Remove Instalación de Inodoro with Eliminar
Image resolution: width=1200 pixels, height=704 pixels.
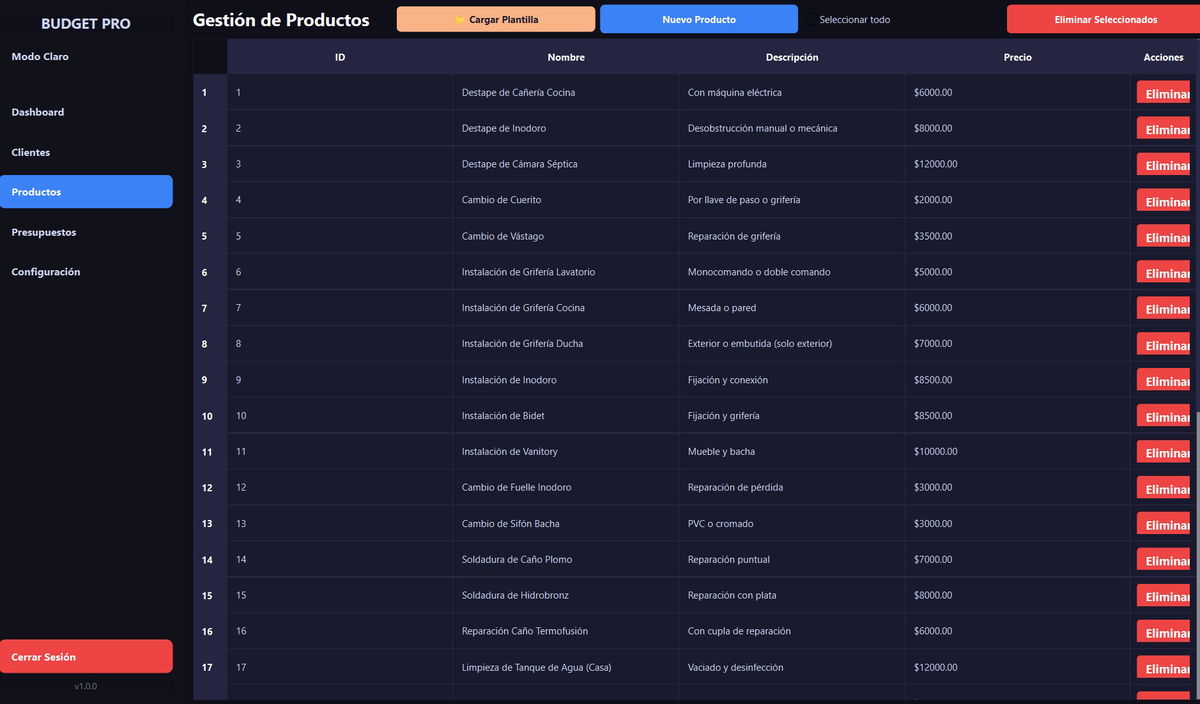coord(1164,381)
